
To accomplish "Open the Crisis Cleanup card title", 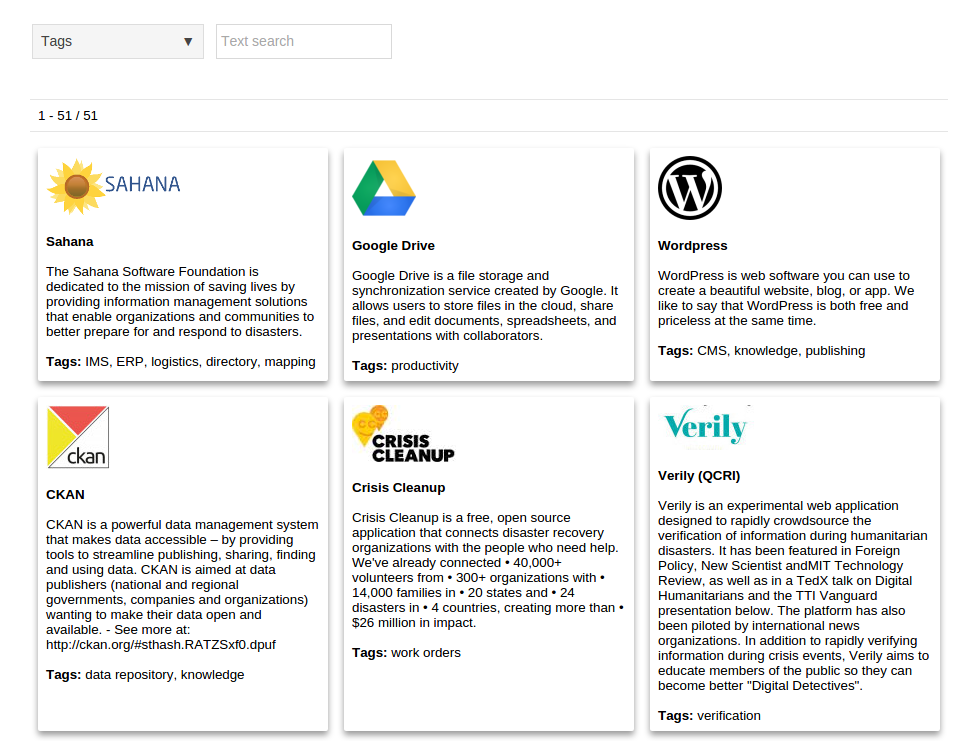I will [x=399, y=488].
